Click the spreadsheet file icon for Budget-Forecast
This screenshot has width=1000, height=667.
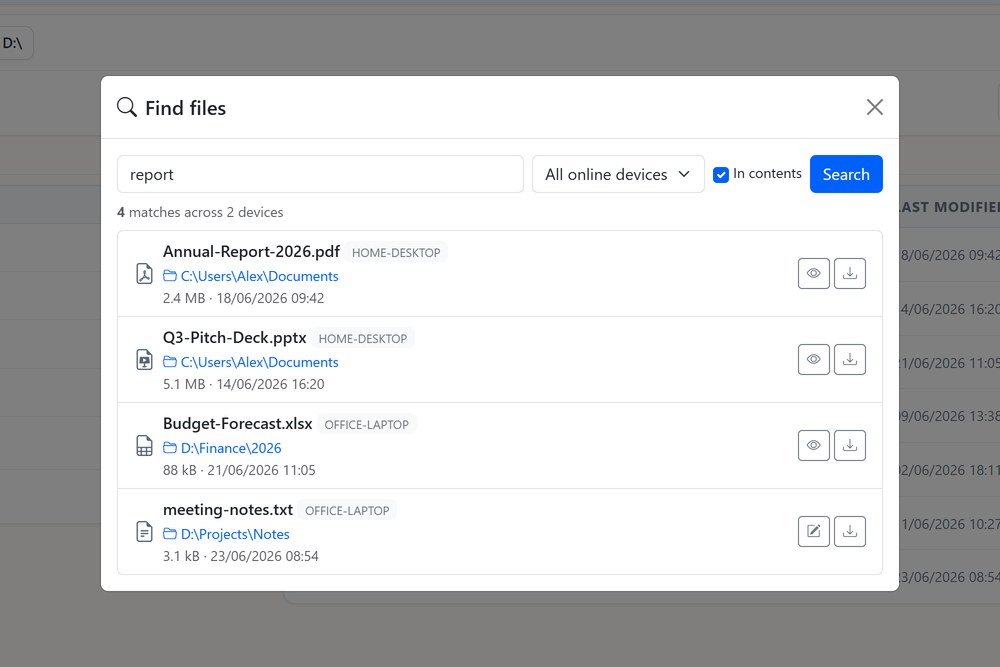coord(145,446)
